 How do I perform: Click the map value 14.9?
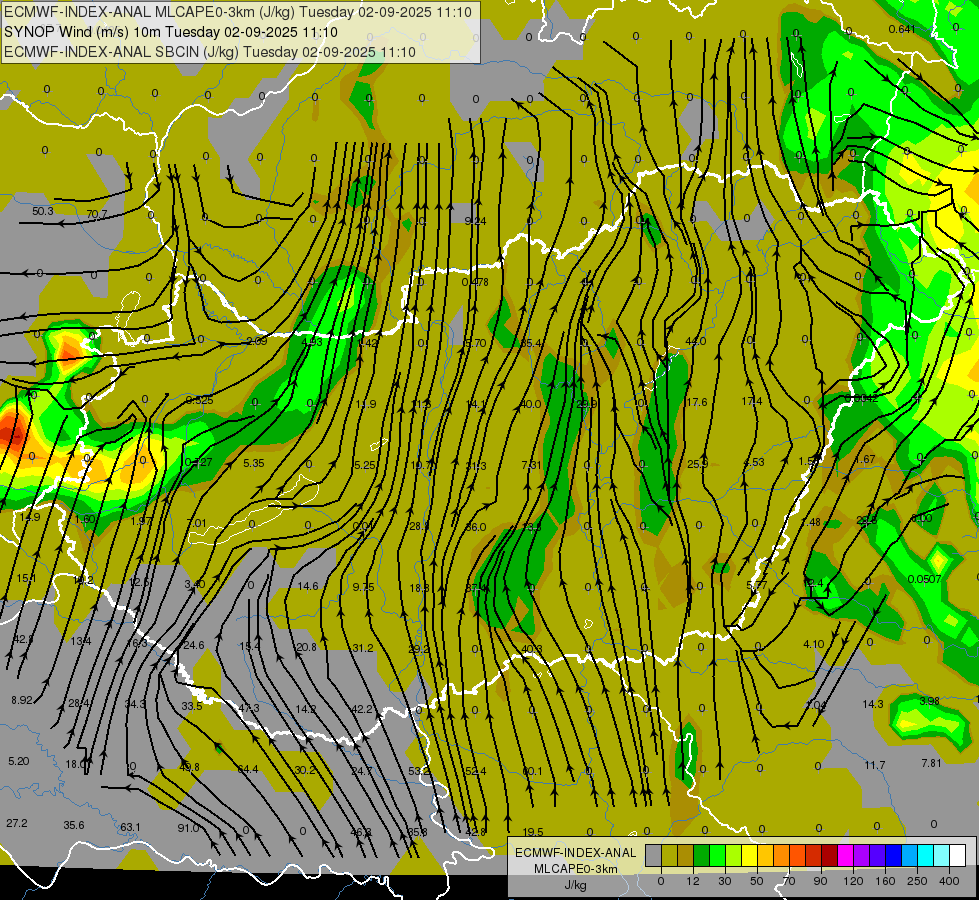click(30, 517)
